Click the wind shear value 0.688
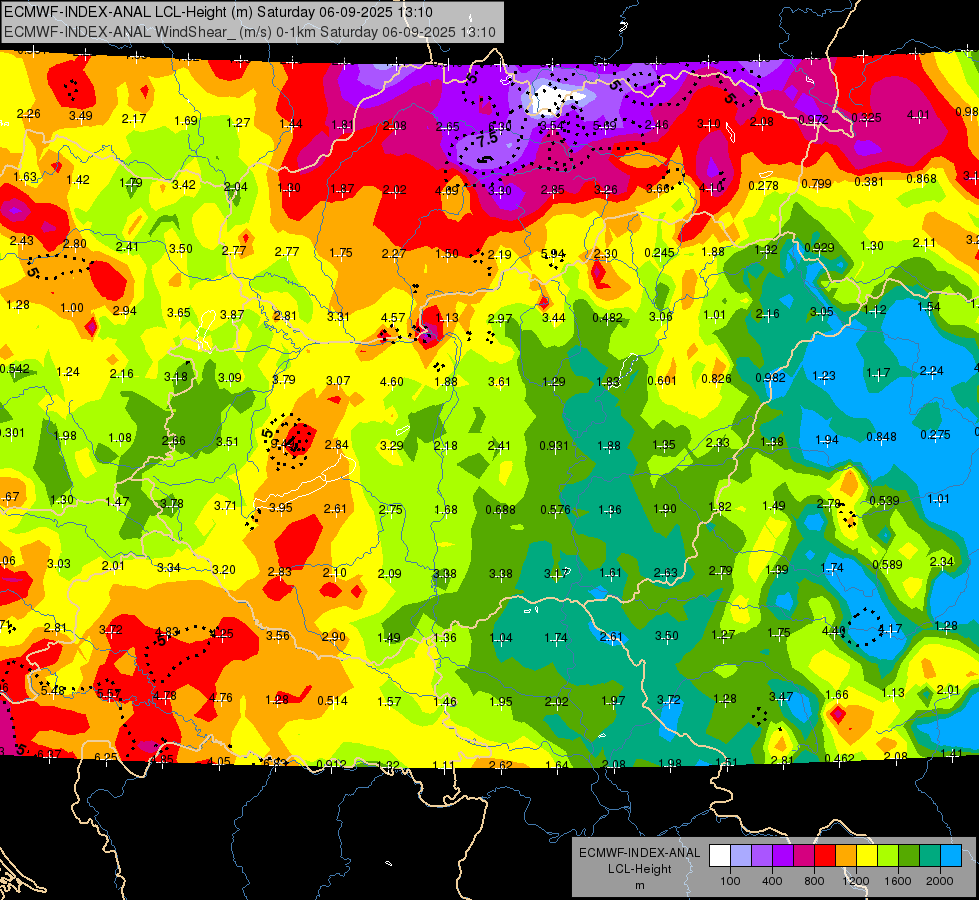The height and width of the screenshot is (900, 979). [x=501, y=510]
